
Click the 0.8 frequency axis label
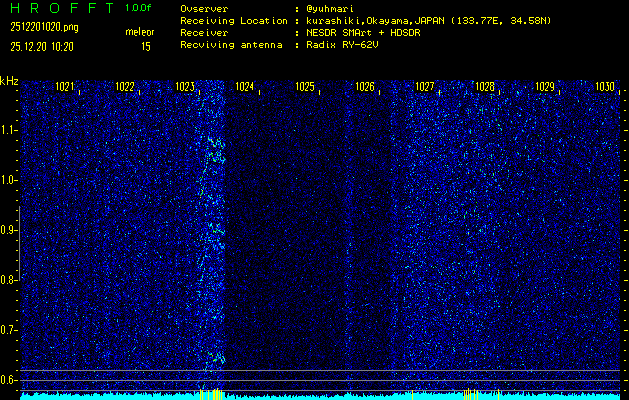pyautogui.click(x=8, y=280)
